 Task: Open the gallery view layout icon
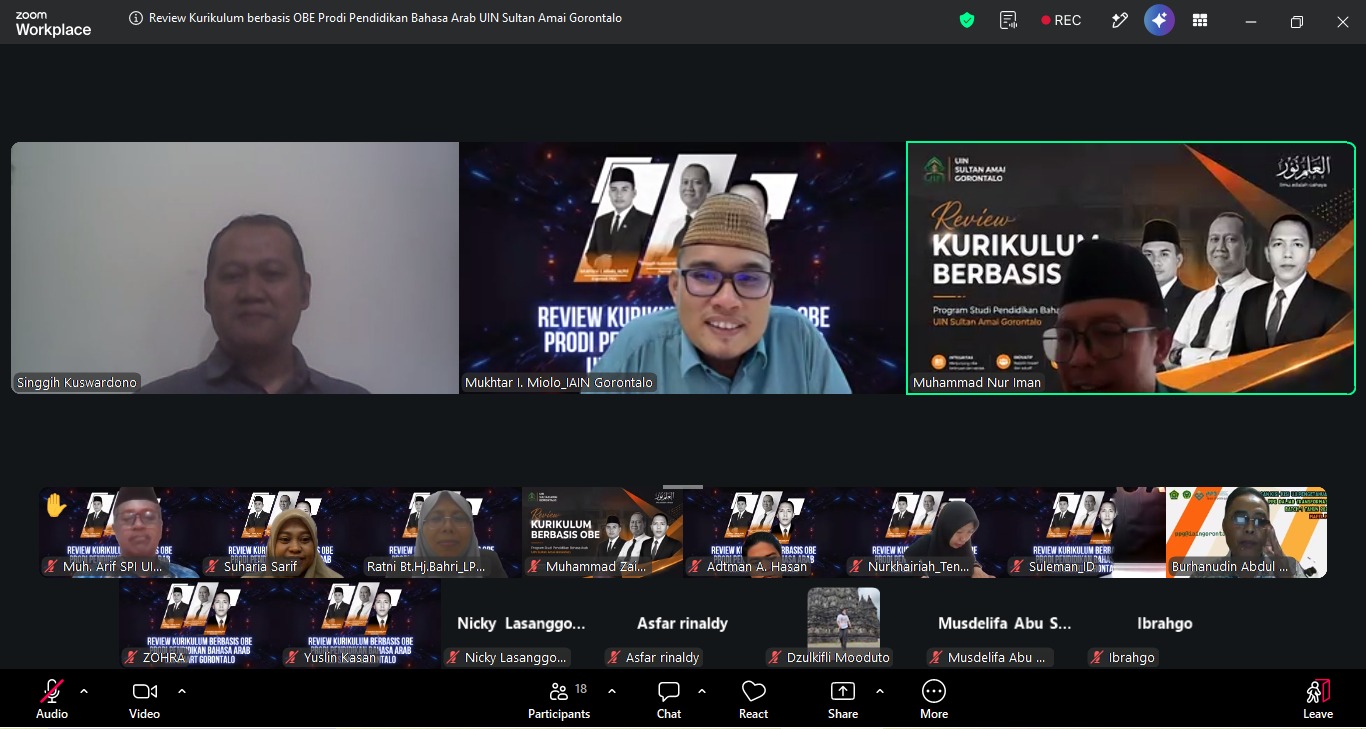coord(1200,20)
